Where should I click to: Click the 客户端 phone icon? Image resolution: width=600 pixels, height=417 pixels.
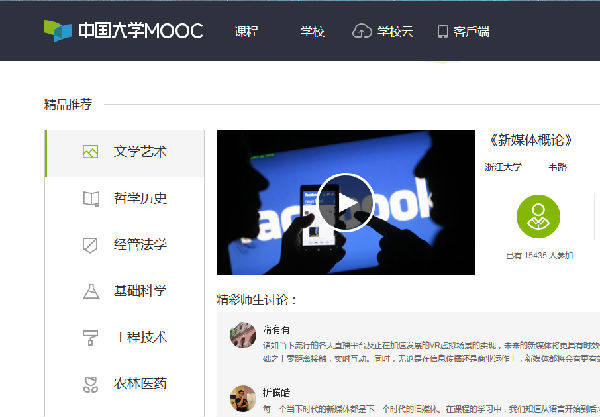coord(443,31)
